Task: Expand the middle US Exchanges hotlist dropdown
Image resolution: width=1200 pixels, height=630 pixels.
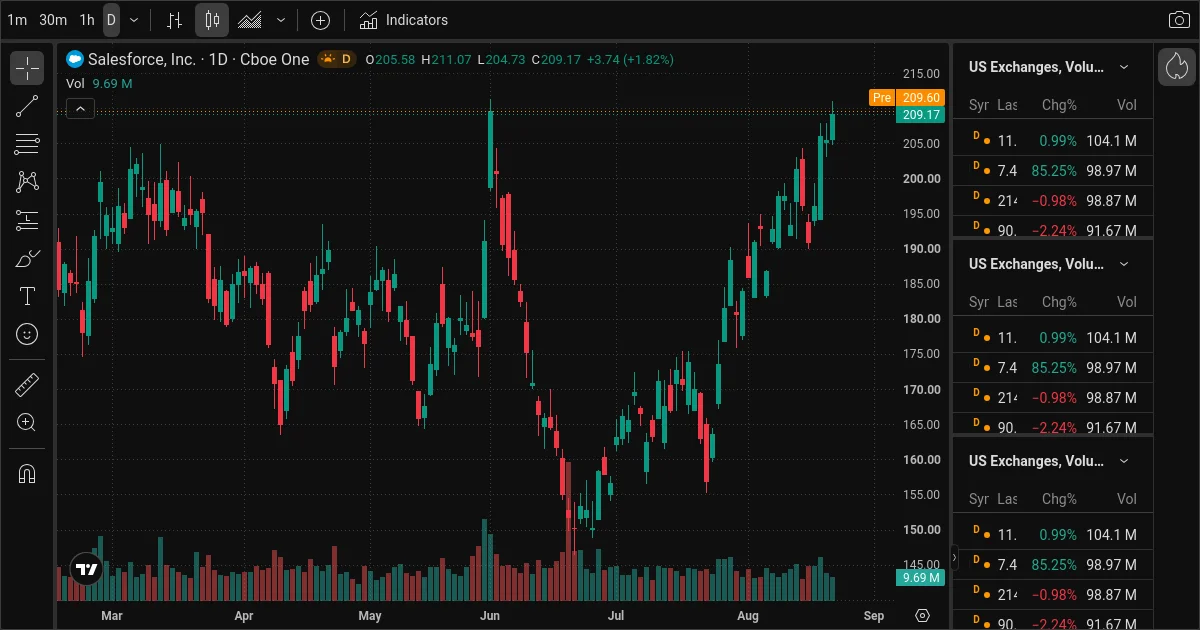Action: click(1124, 264)
